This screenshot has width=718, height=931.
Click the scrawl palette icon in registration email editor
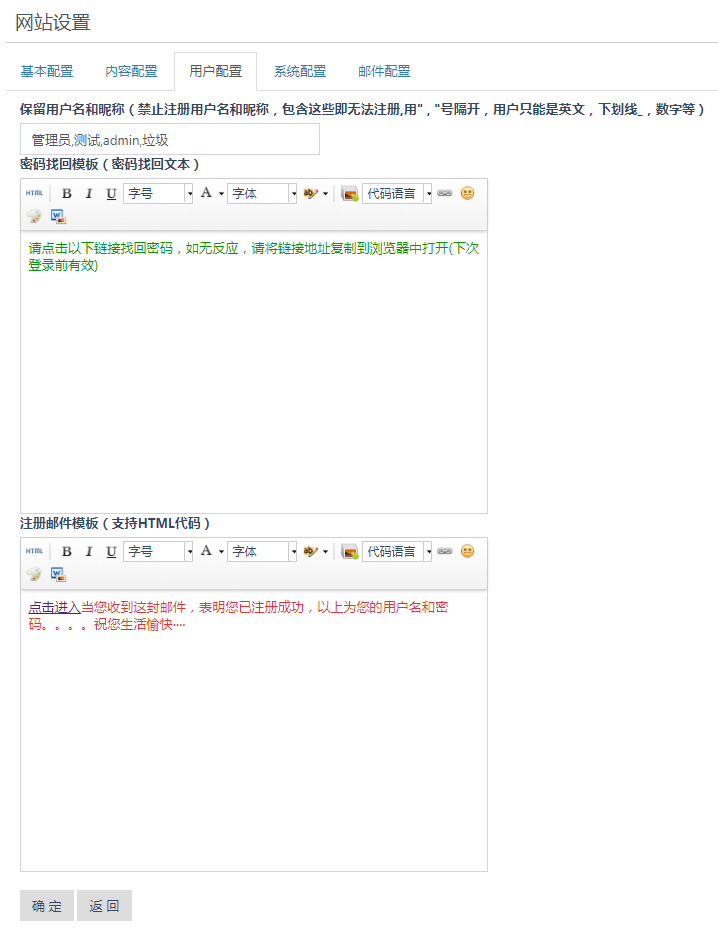[x=34, y=574]
